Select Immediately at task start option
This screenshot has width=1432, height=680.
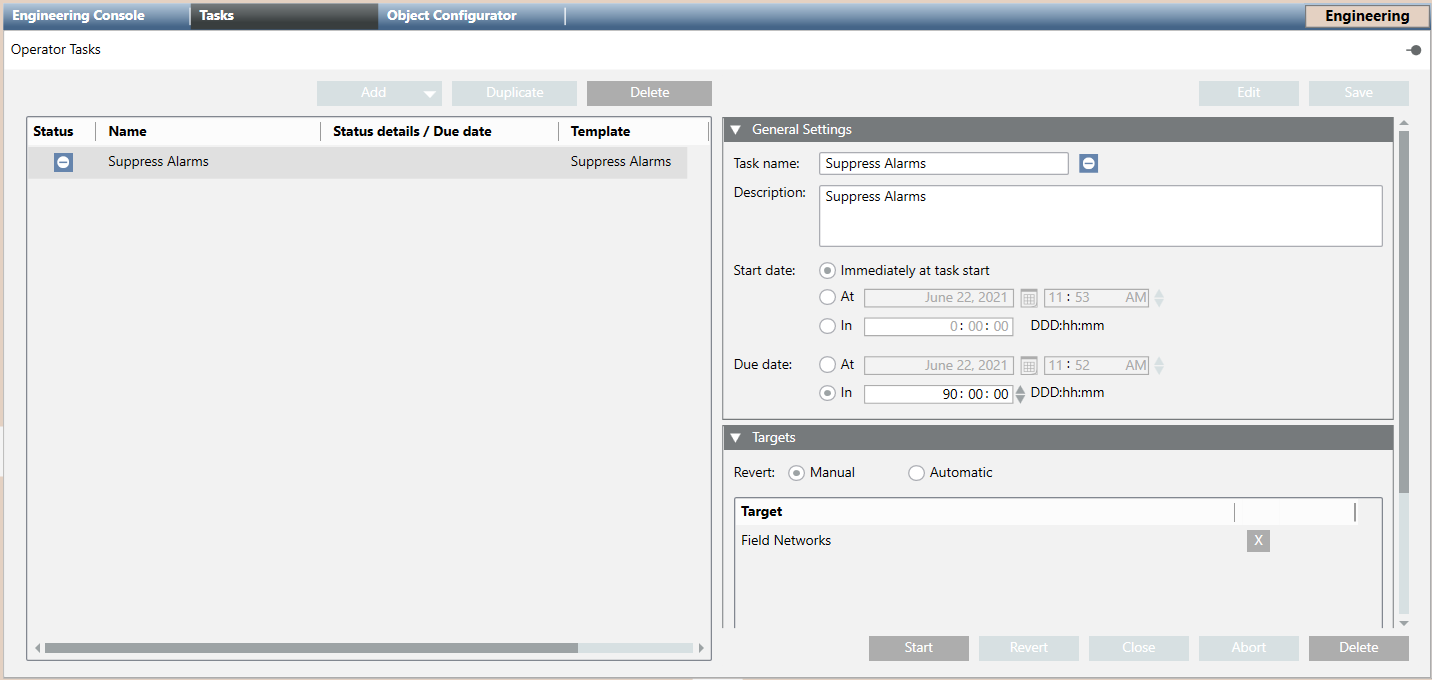point(827,270)
